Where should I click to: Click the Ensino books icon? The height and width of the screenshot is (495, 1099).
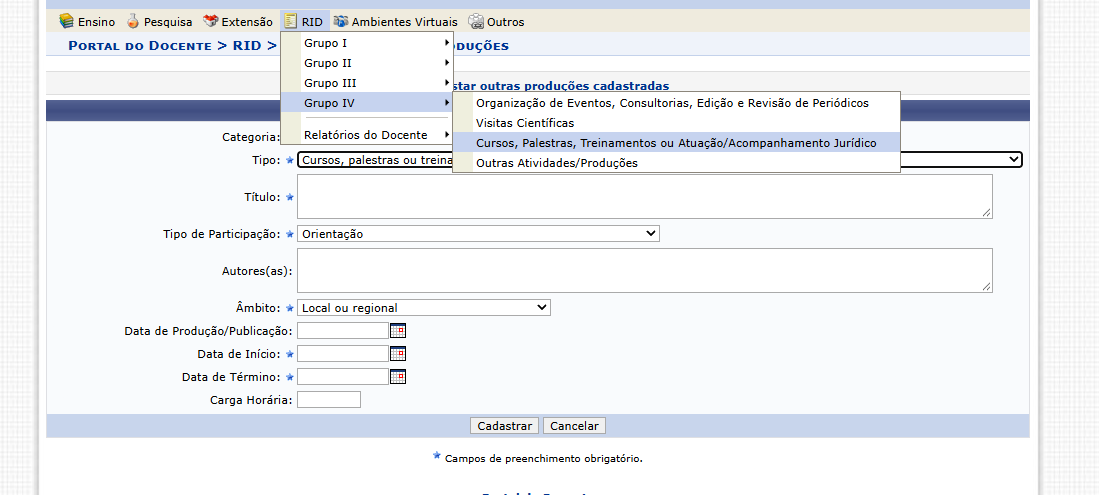point(67,21)
